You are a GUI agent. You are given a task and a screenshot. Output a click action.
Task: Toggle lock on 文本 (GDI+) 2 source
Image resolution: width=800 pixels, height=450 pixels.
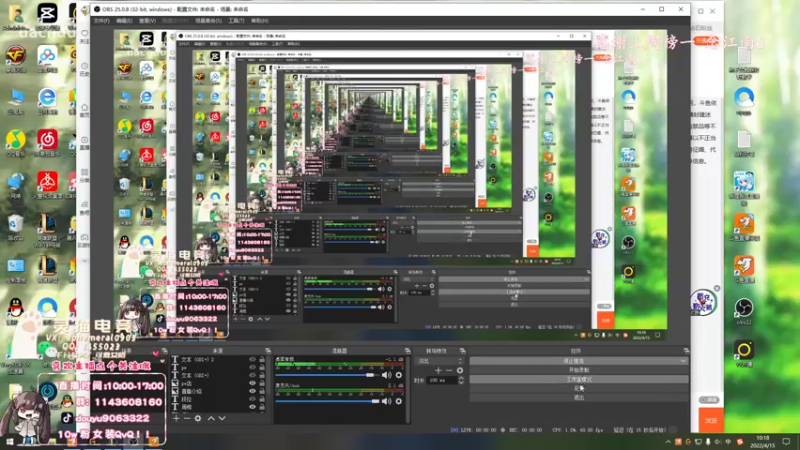click(x=262, y=360)
